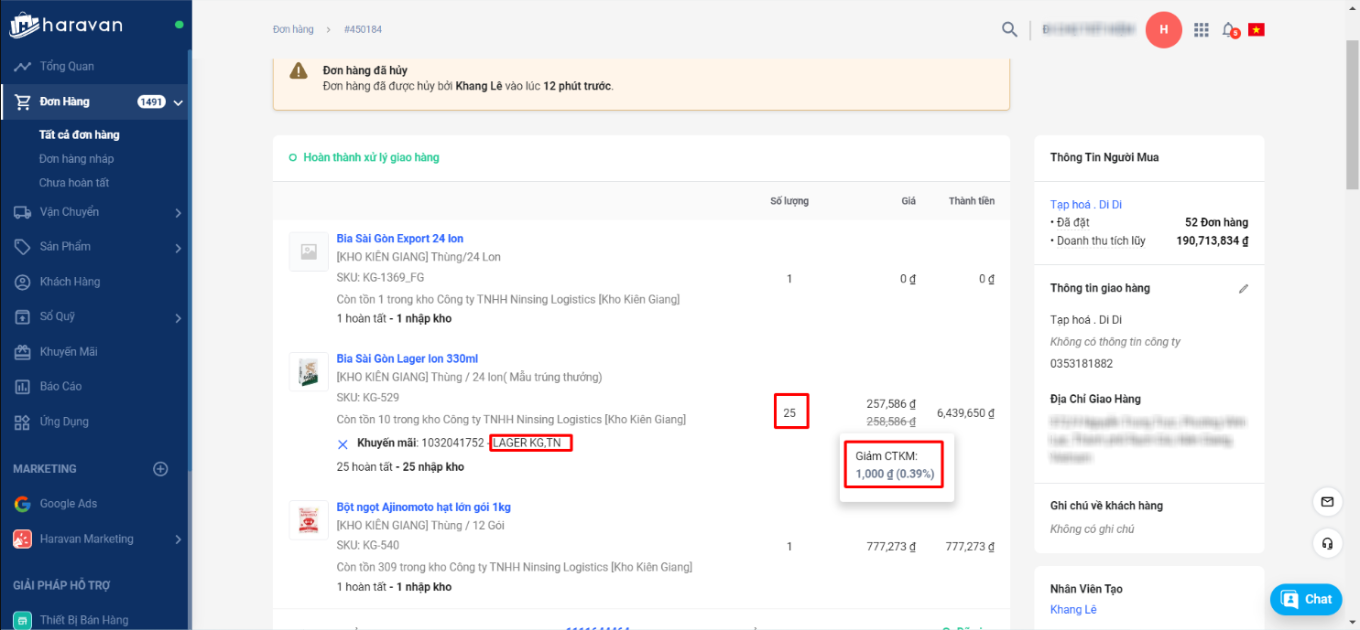Screen dimensions: 1360x630
Task: Open the apps grid icon
Action: pos(1201,30)
